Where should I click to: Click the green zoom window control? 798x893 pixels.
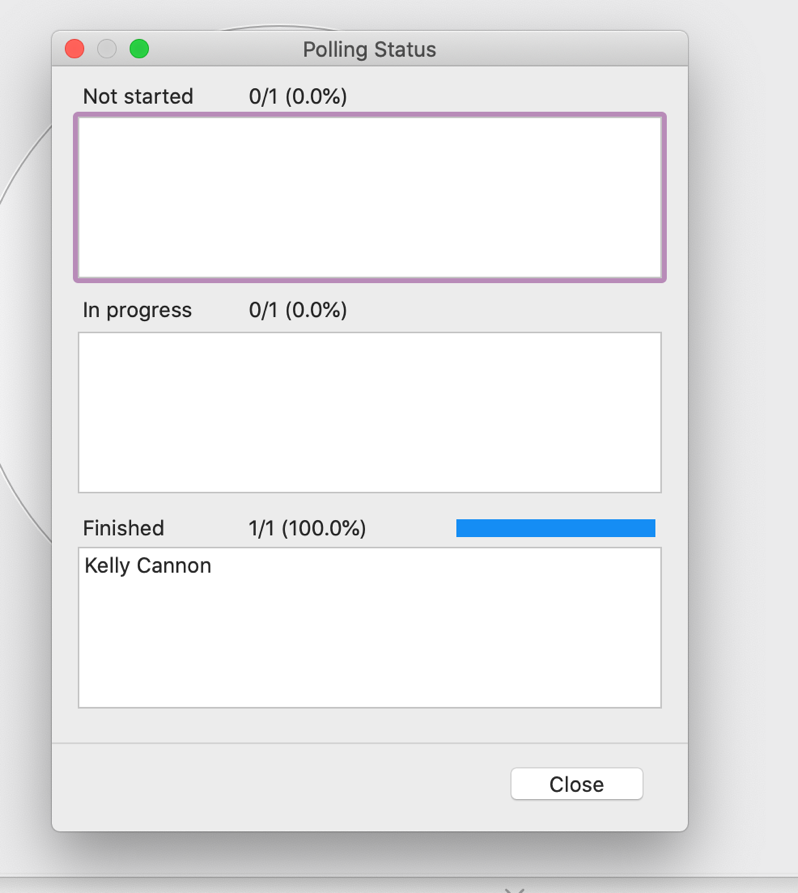[139, 47]
